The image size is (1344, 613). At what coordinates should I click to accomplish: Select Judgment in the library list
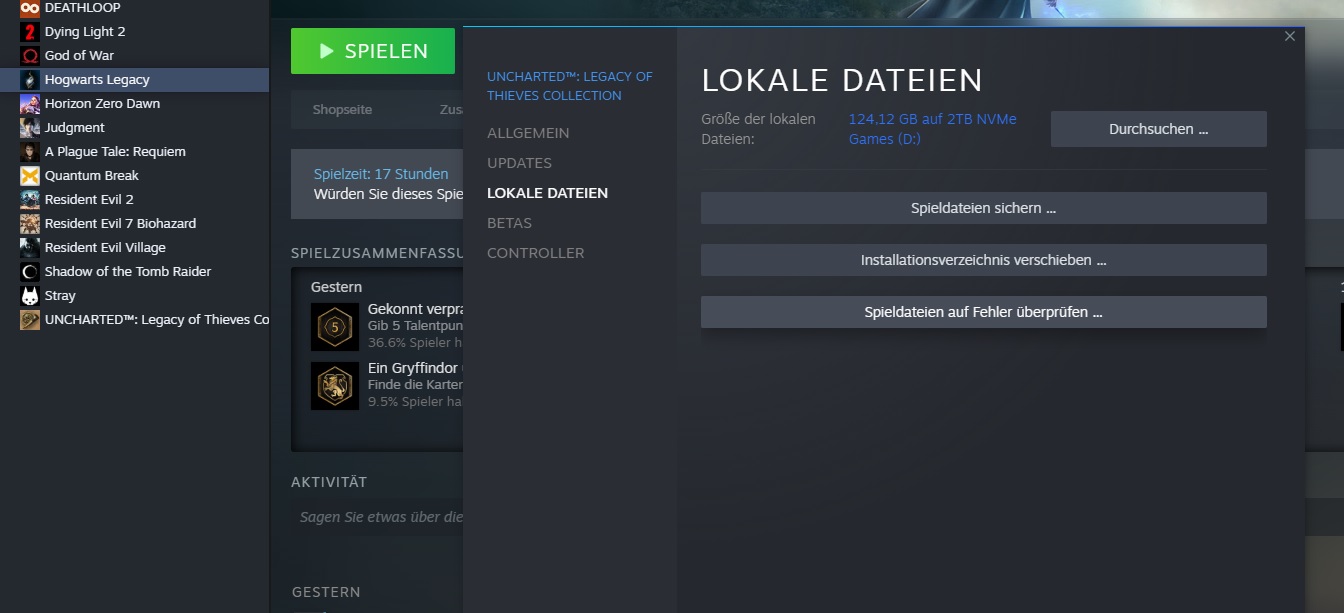click(x=134, y=127)
